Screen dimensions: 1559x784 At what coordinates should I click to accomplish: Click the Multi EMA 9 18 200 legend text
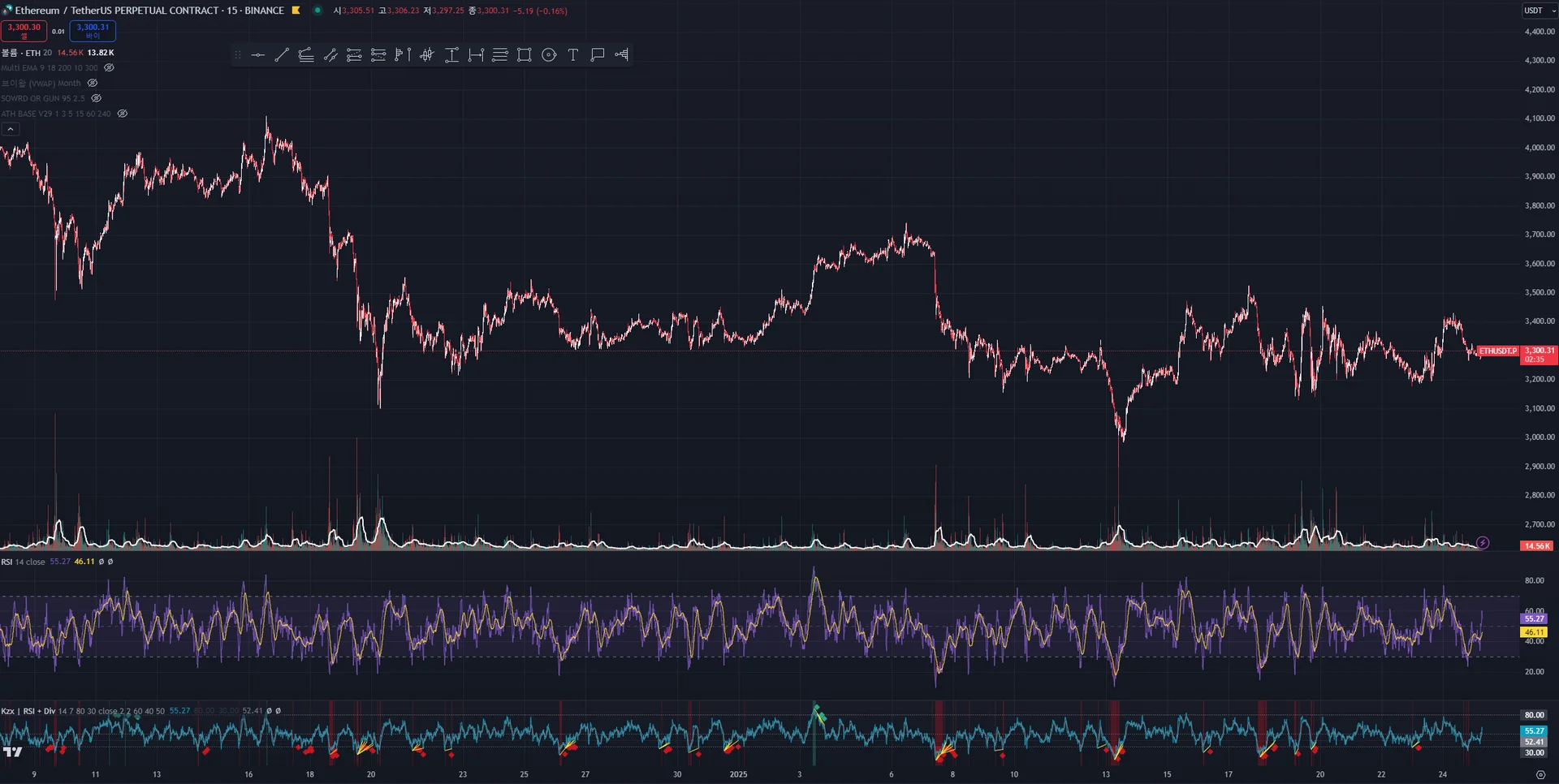coord(50,68)
